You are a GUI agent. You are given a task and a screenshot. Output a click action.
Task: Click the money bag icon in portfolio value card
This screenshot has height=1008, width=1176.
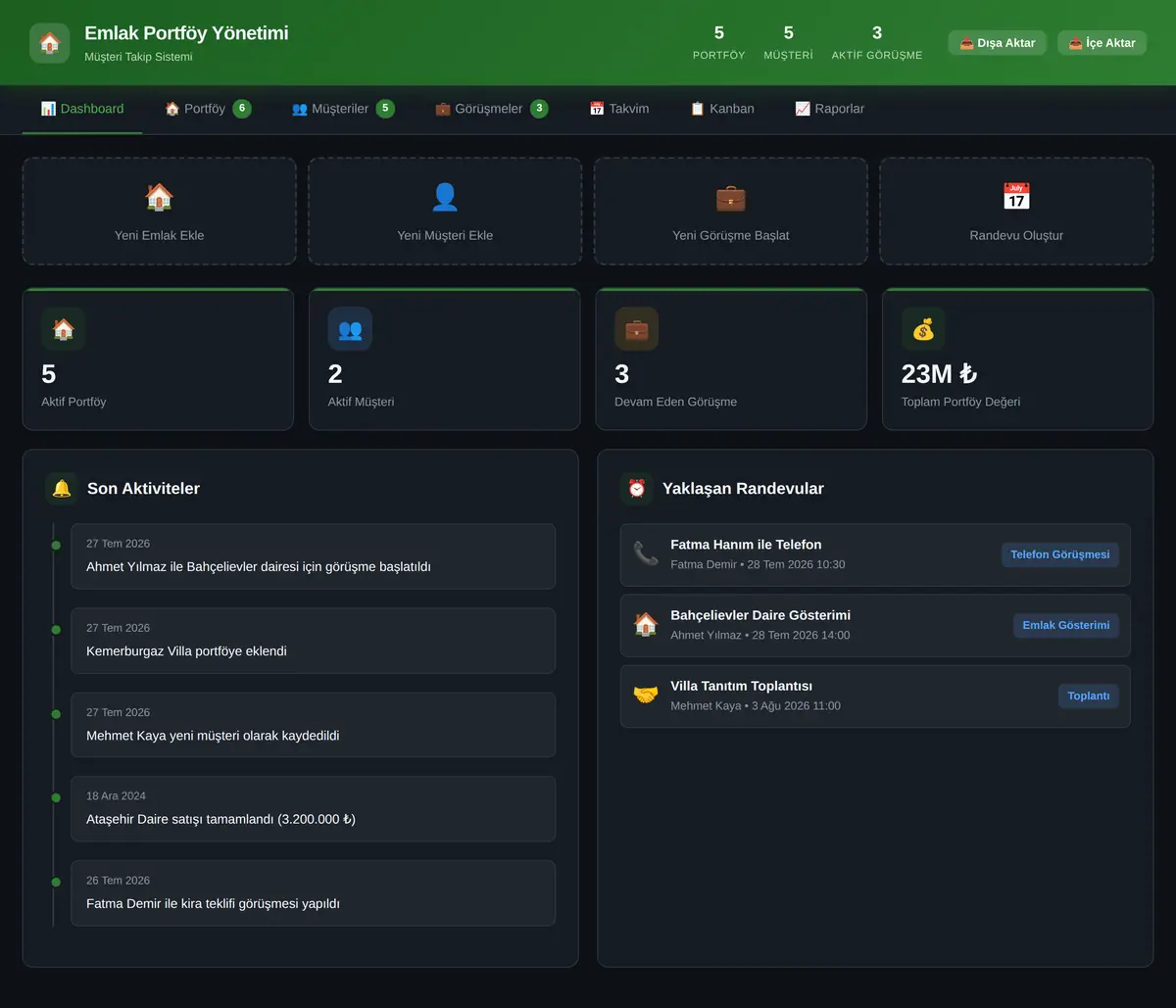click(x=923, y=329)
